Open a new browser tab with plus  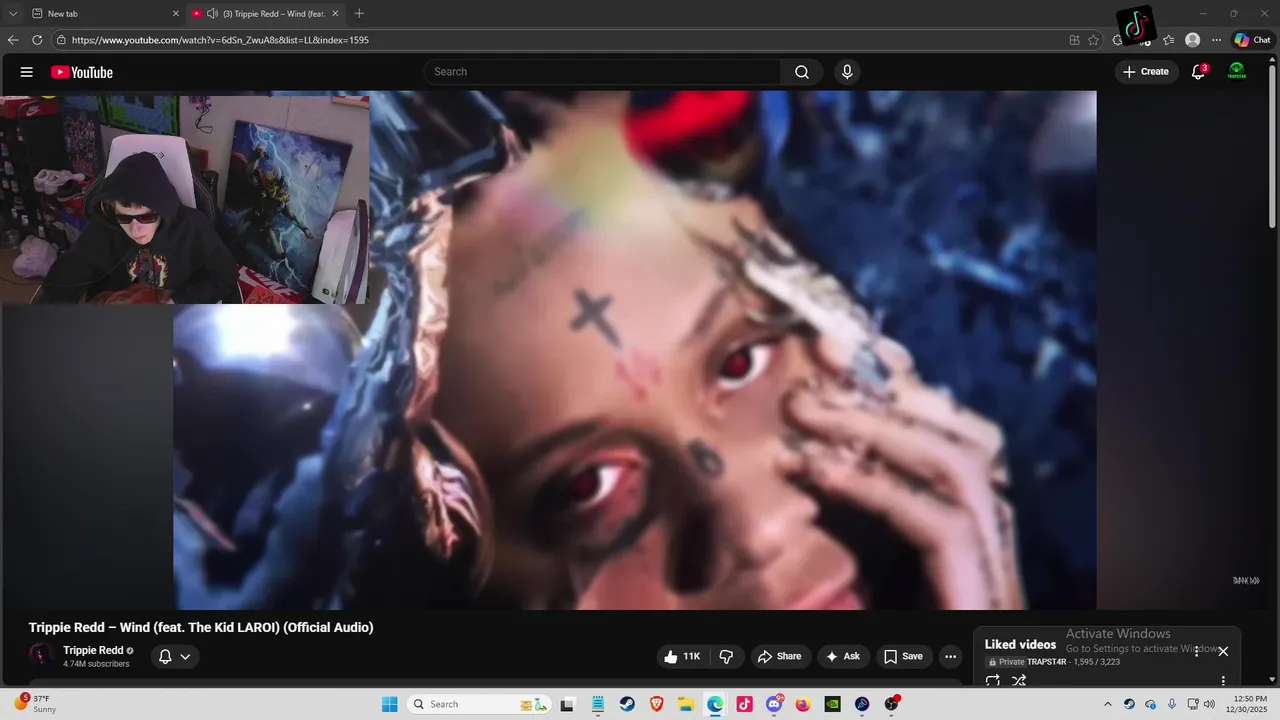[359, 13]
